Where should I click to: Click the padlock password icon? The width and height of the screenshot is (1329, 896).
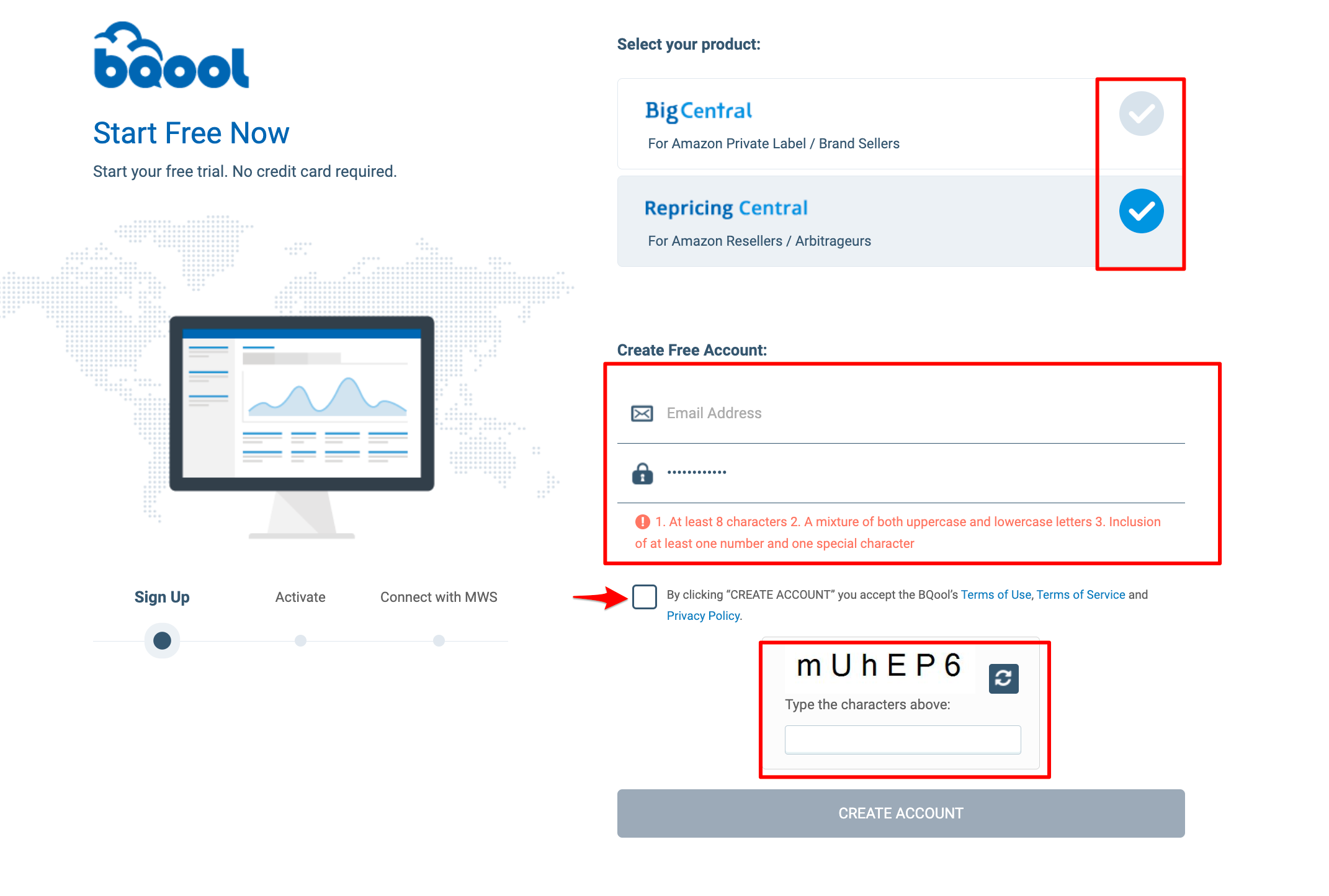click(642, 473)
